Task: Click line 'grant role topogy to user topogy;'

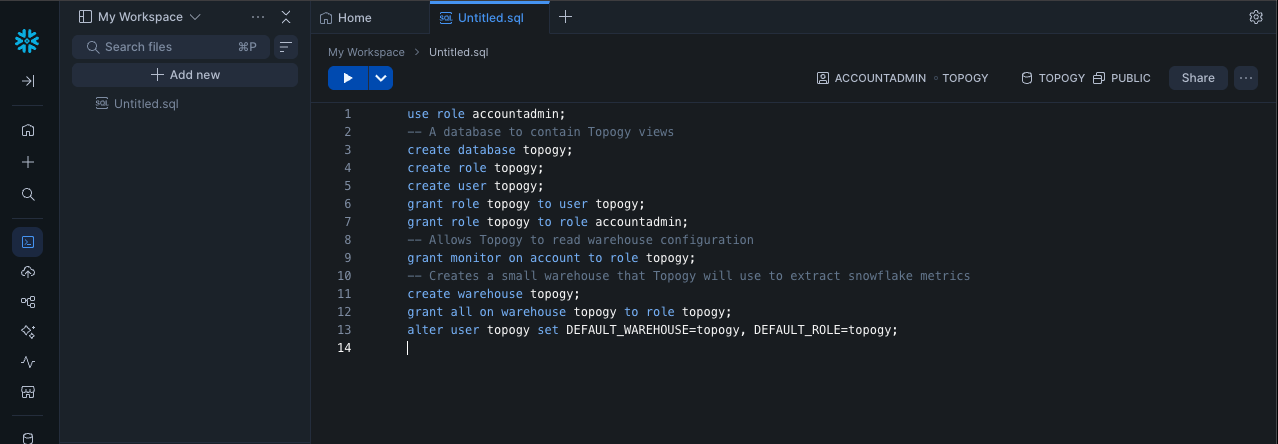Action: [526, 204]
